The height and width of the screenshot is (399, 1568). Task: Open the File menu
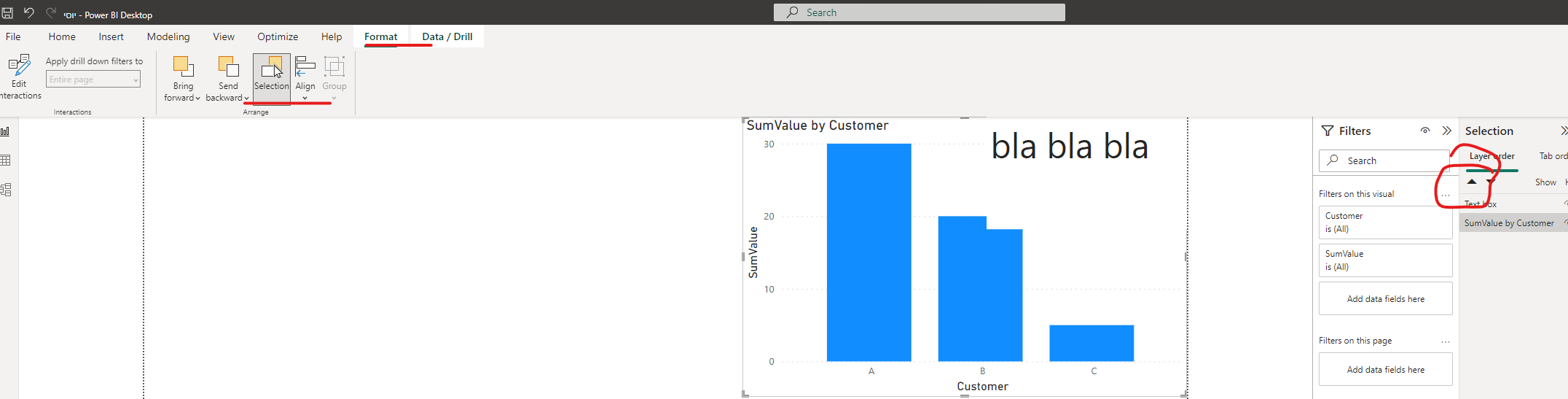[13, 36]
